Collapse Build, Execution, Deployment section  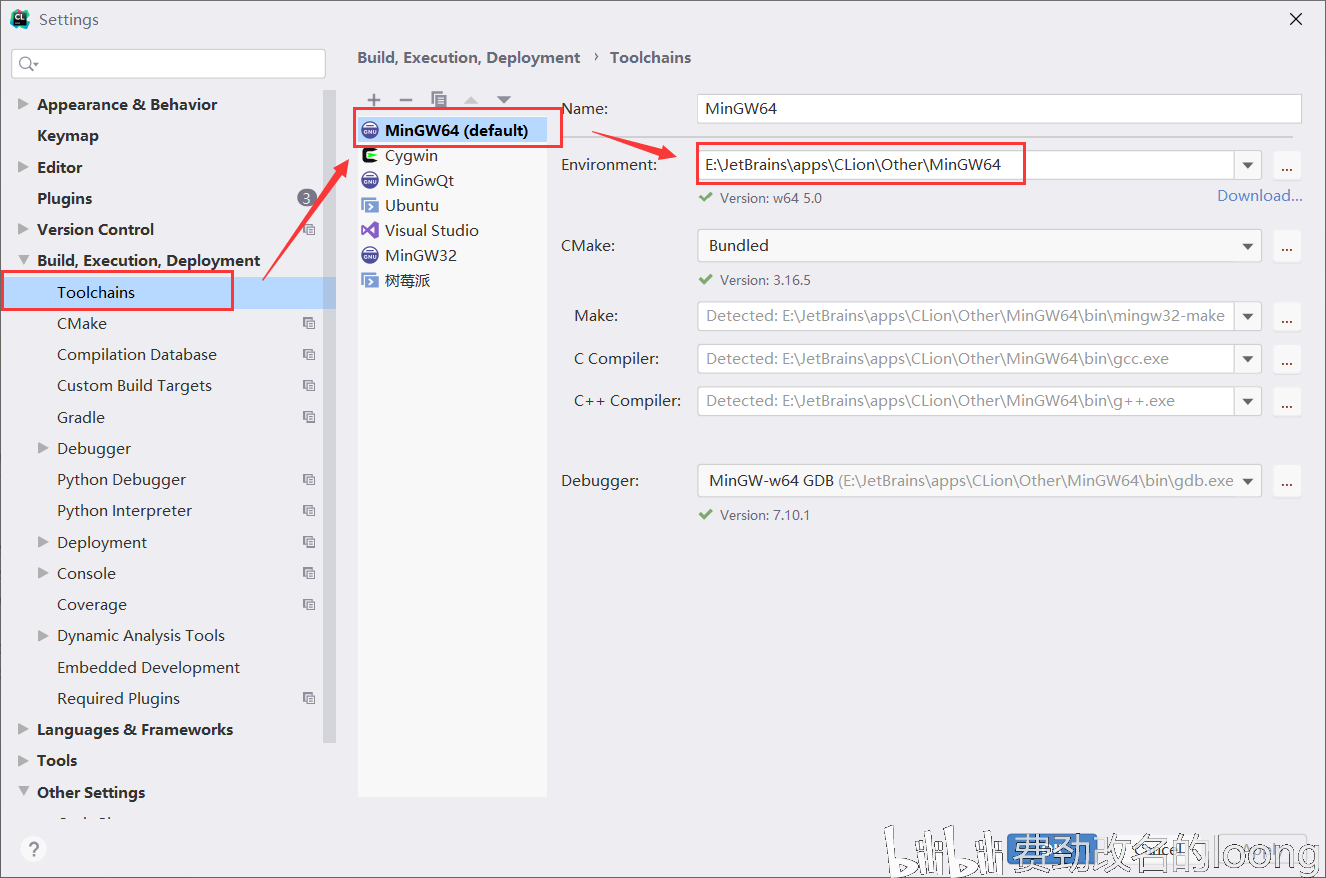[x=23, y=260]
